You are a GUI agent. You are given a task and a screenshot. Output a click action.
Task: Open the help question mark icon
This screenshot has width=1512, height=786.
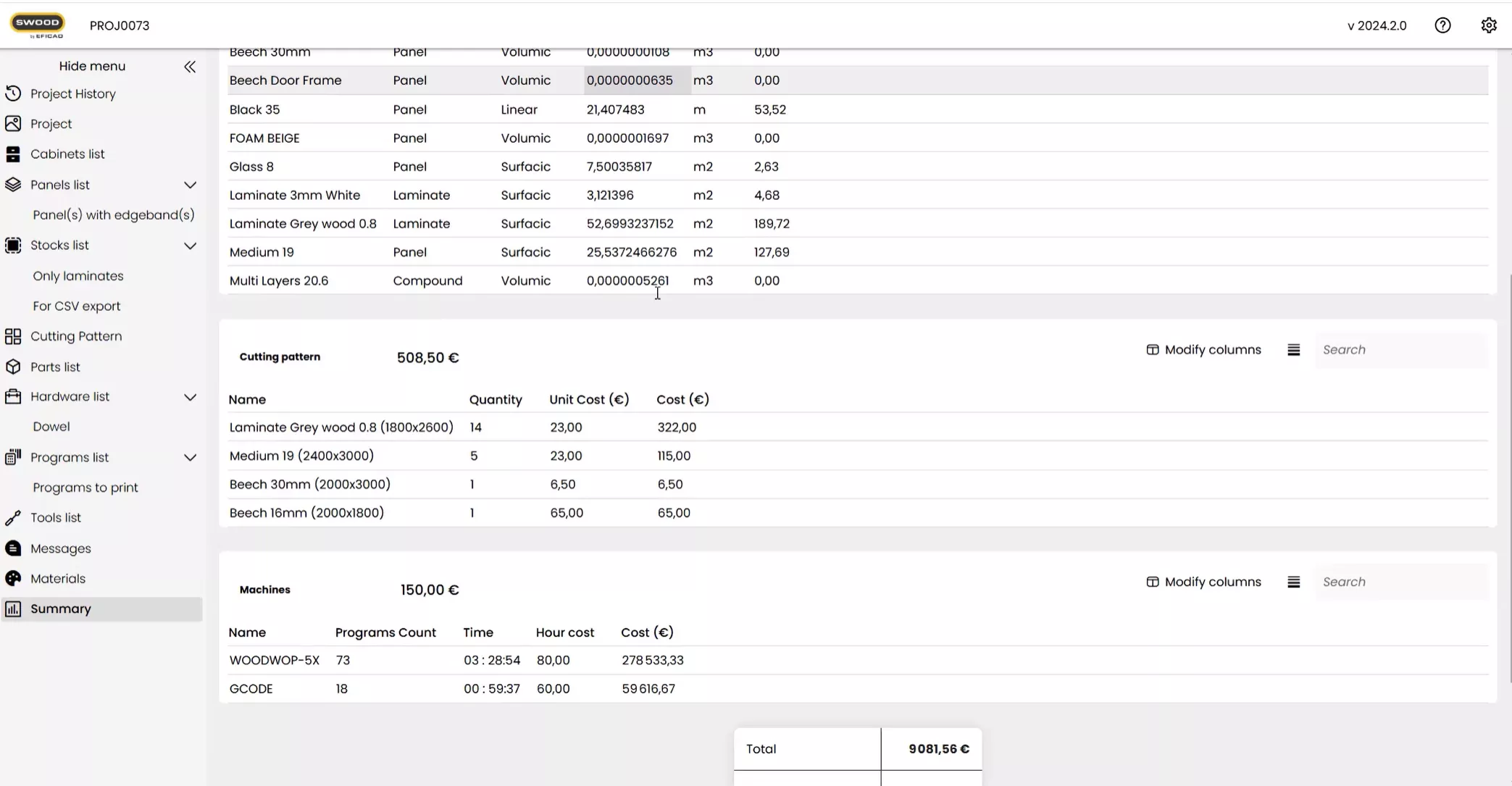tap(1442, 25)
